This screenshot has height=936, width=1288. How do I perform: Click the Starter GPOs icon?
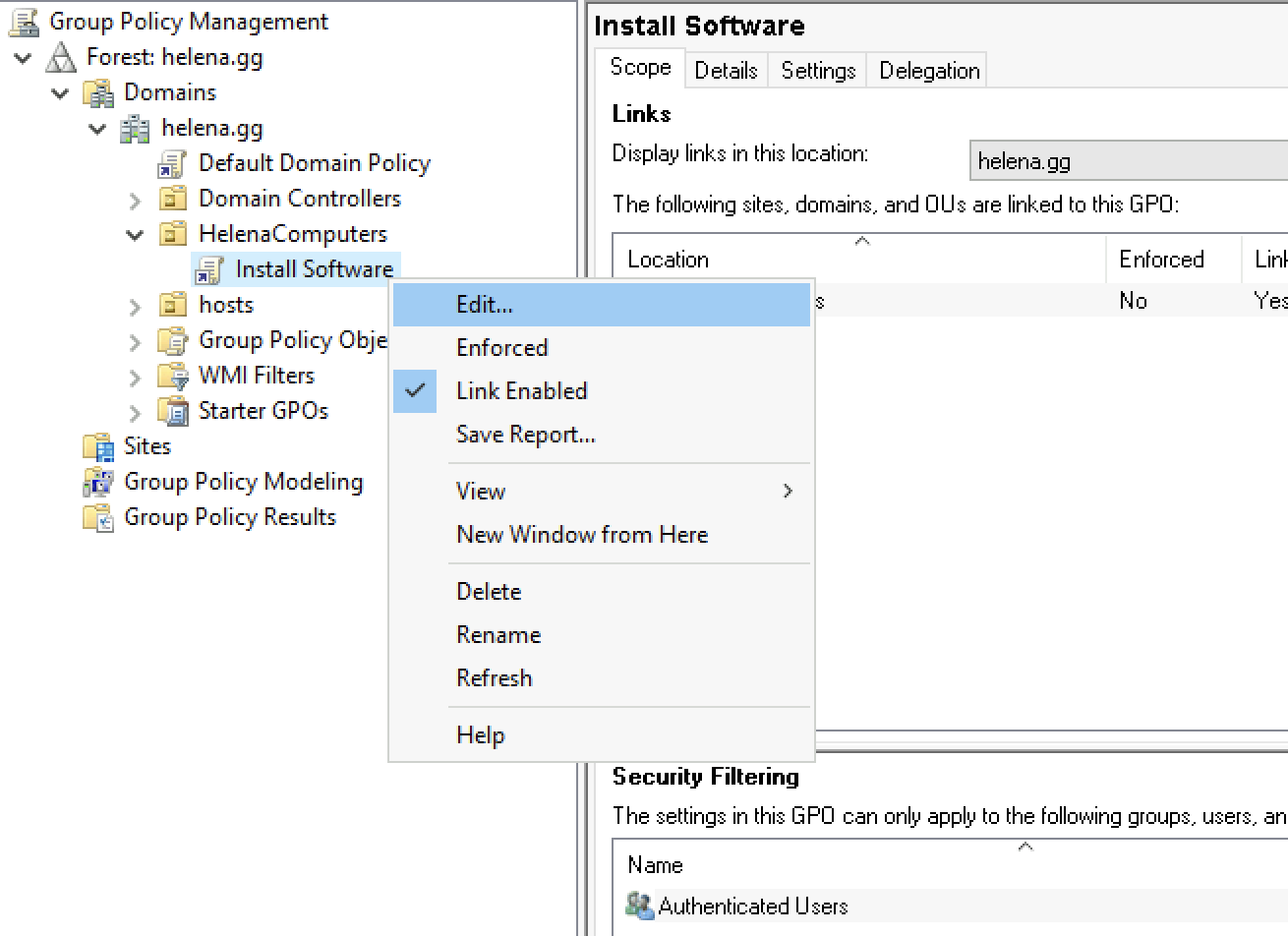point(173,412)
